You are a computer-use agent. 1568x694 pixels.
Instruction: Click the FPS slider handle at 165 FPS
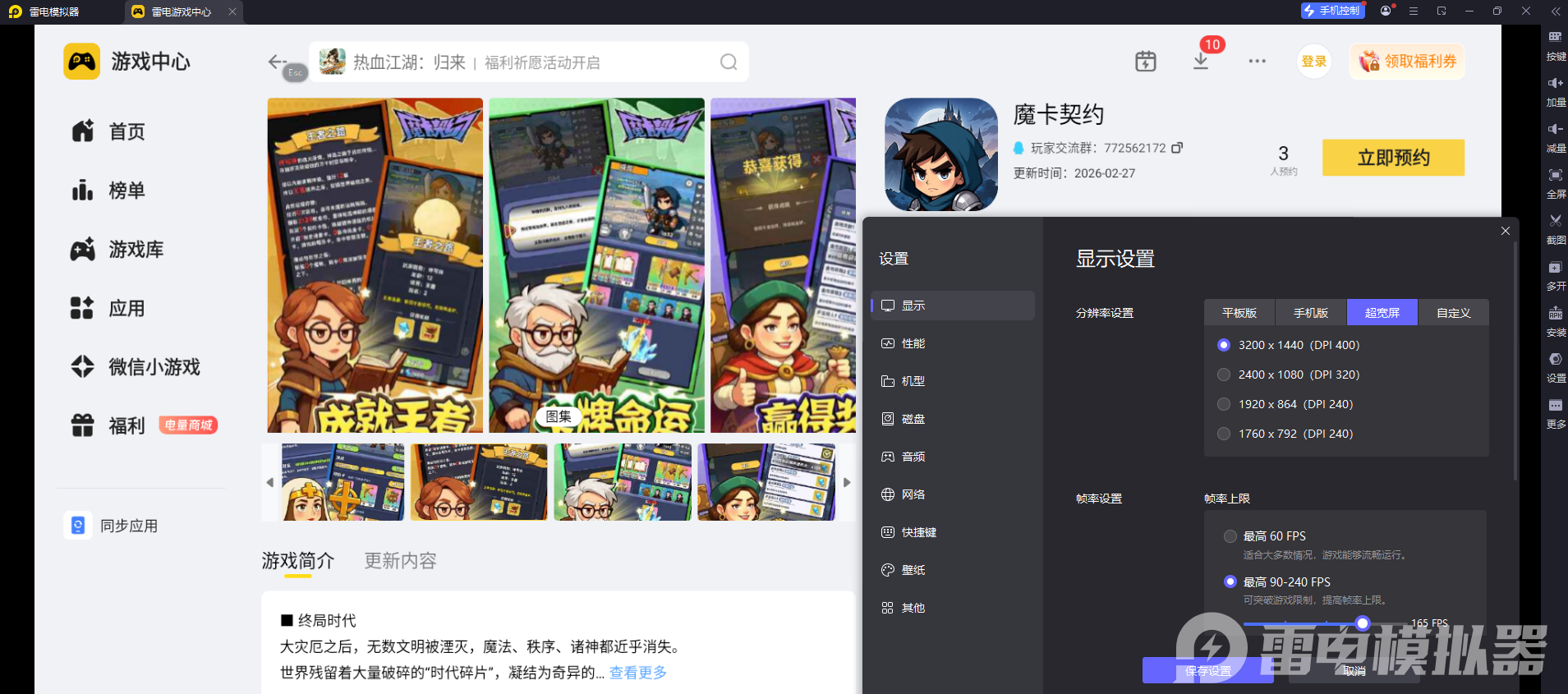pyautogui.click(x=1363, y=623)
